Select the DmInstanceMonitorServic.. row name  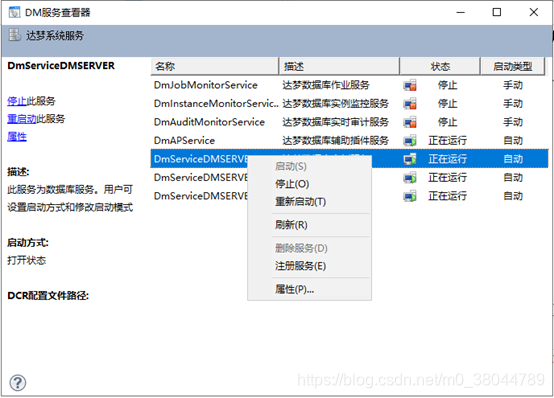(216, 104)
